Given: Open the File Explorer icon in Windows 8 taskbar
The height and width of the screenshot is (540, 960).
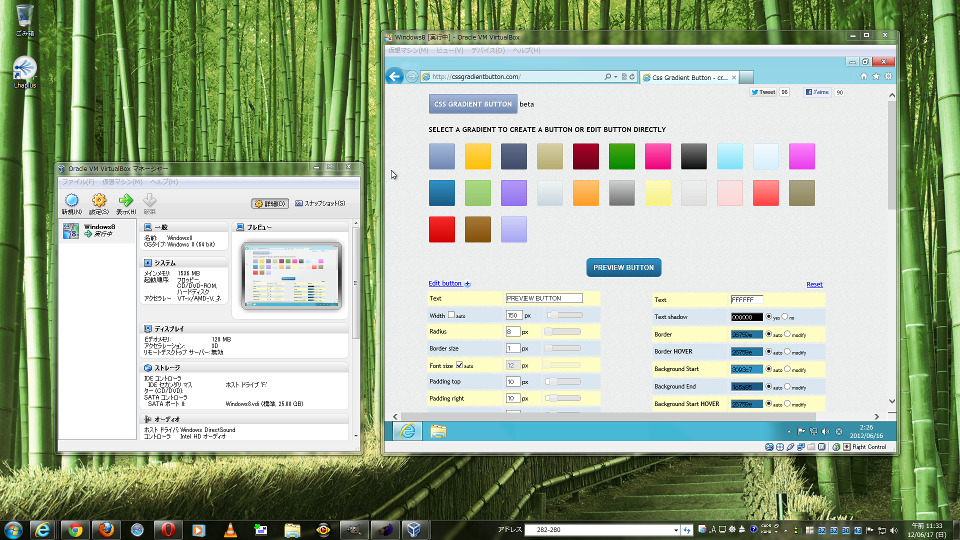Looking at the screenshot, I should tap(438, 431).
